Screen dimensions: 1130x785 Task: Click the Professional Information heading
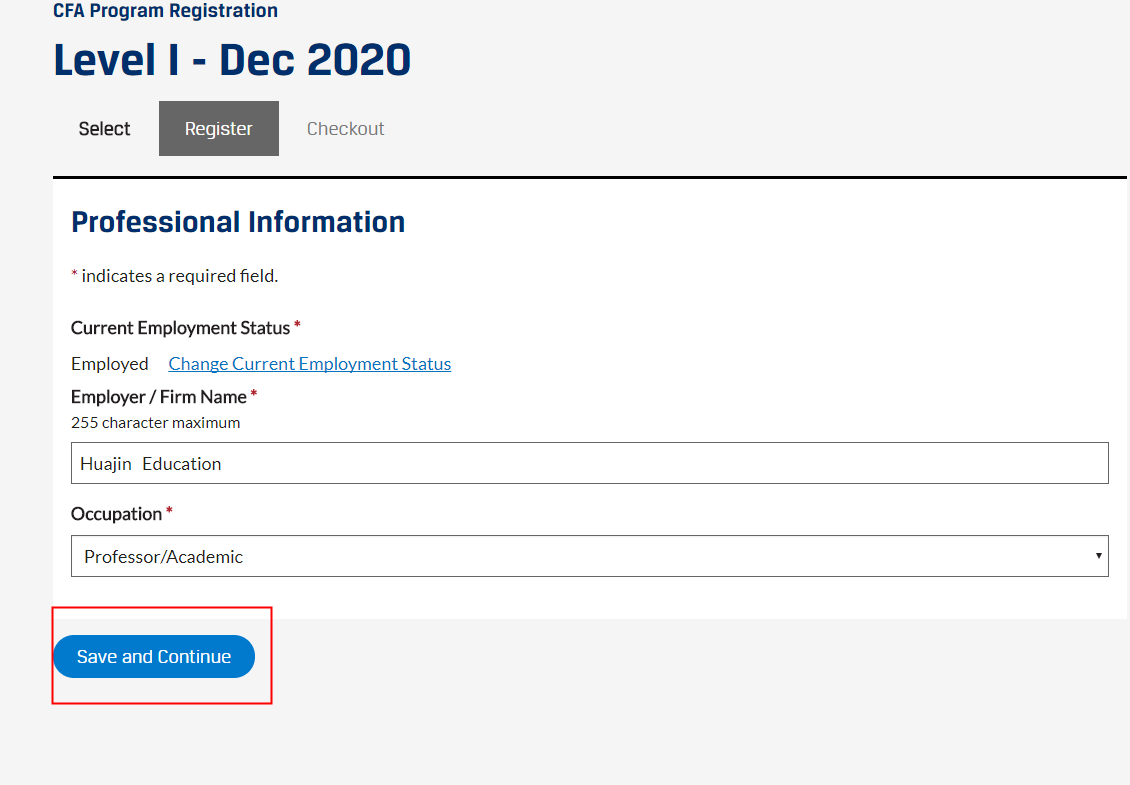[238, 222]
